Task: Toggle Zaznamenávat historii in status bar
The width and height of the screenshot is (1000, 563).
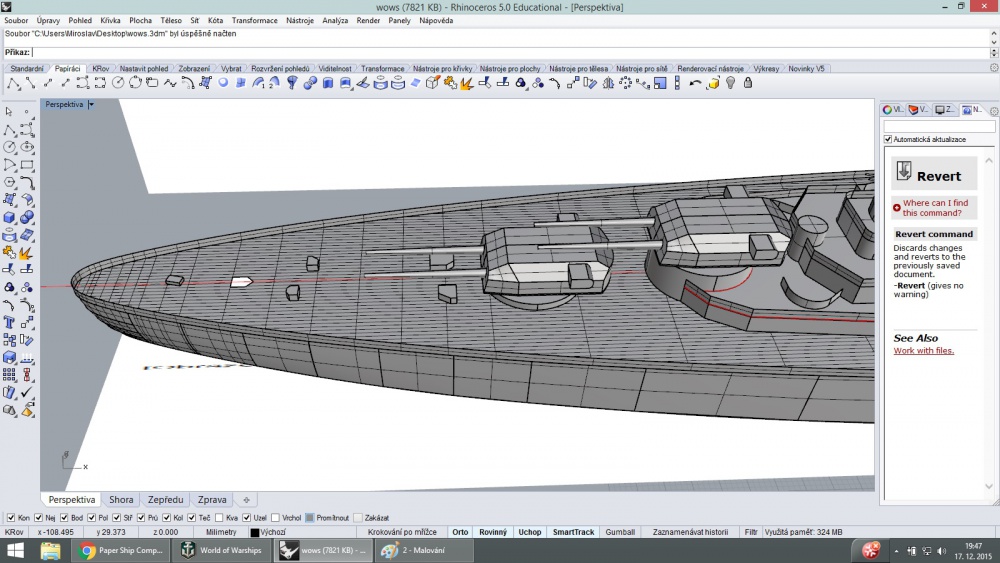Action: (690, 532)
